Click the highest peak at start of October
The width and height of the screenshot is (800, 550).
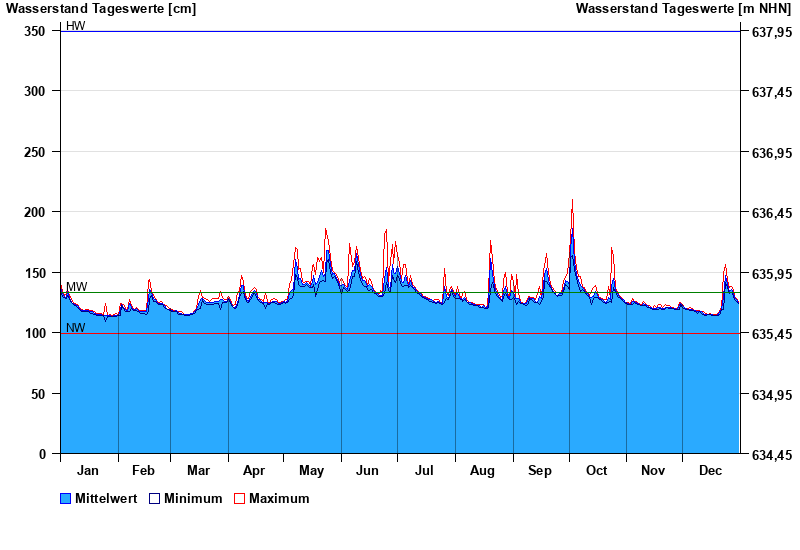click(572, 201)
